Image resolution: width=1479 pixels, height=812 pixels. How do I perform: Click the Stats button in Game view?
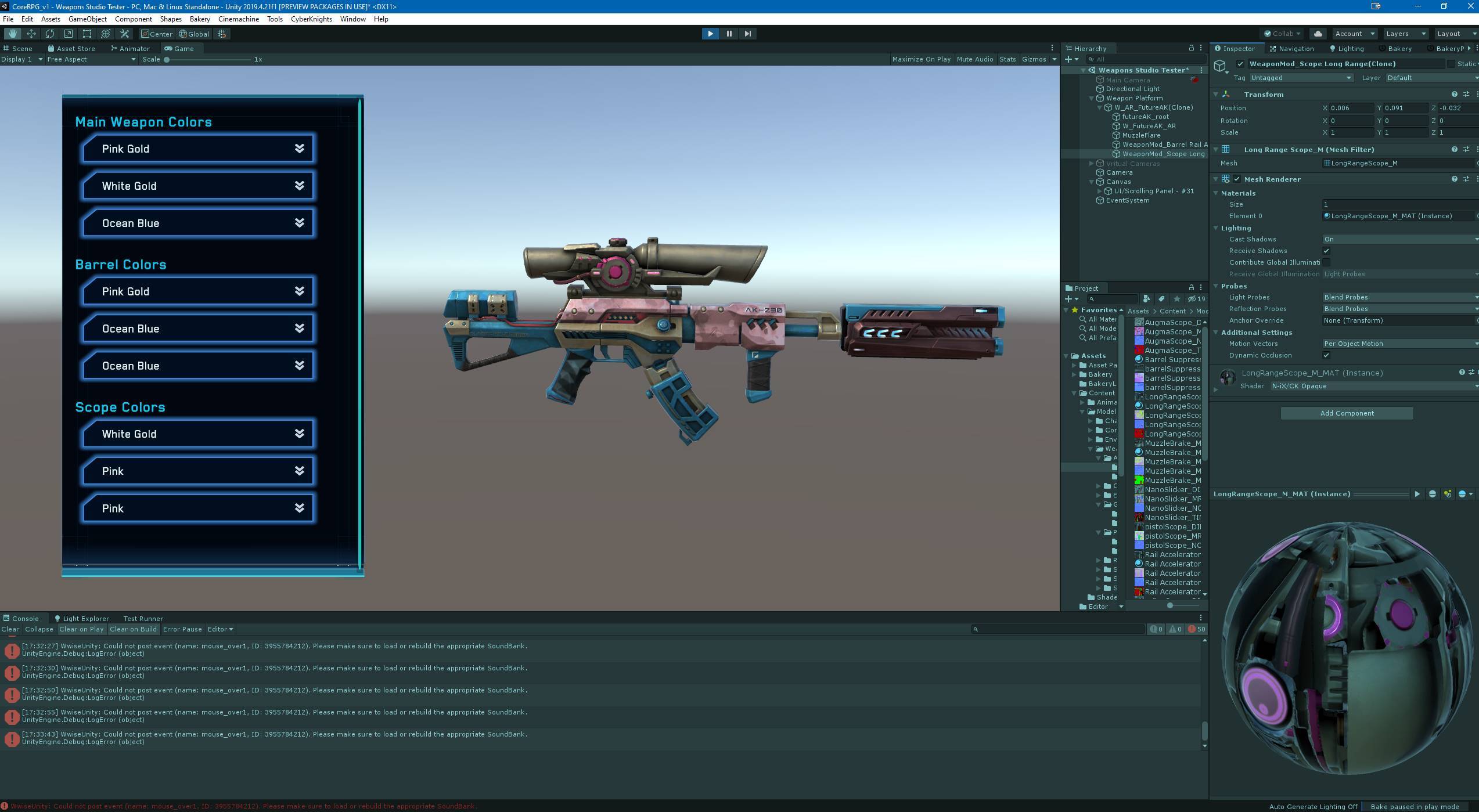(1007, 59)
